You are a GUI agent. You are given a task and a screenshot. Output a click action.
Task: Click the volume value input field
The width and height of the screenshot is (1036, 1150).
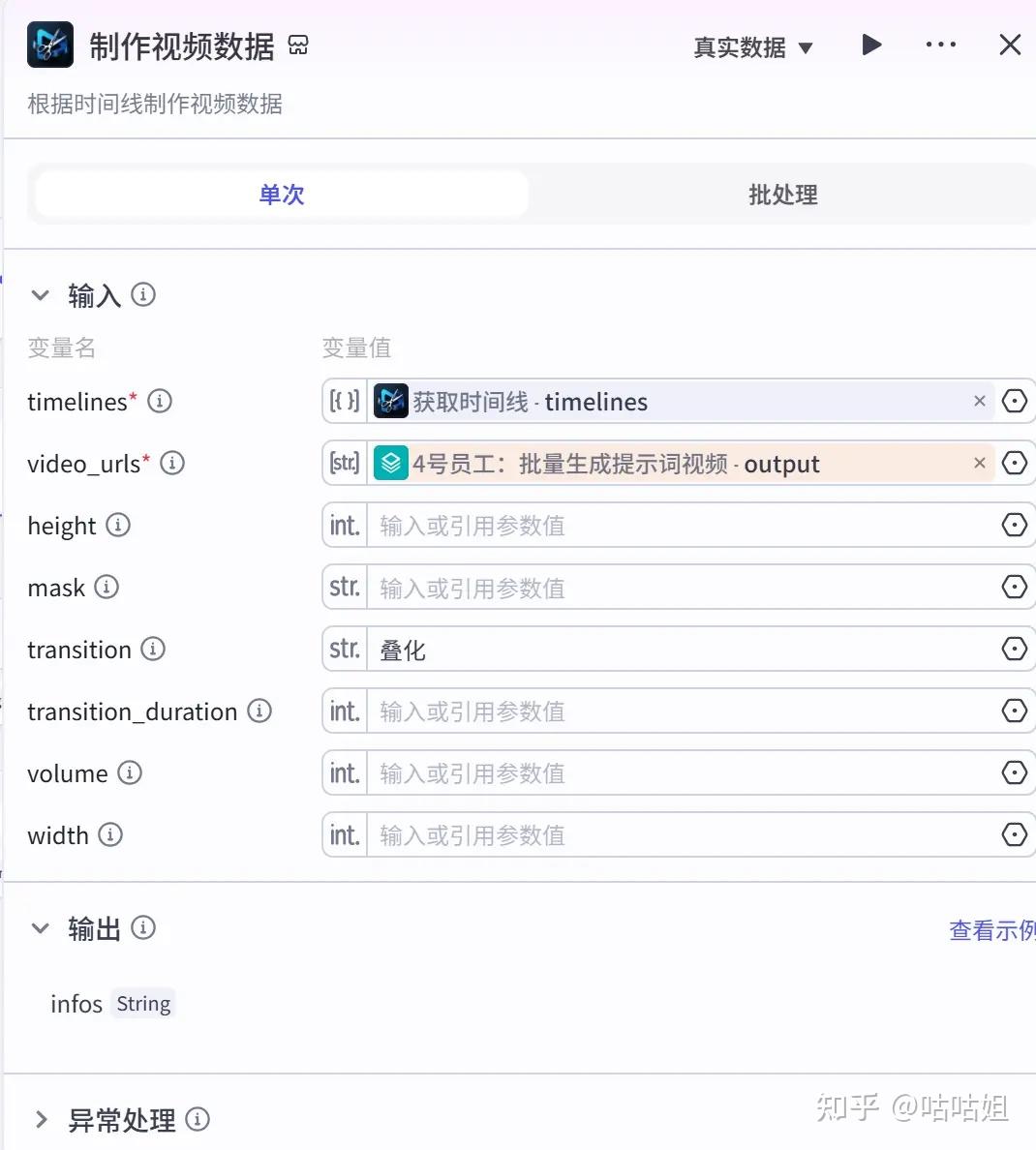[x=678, y=773]
